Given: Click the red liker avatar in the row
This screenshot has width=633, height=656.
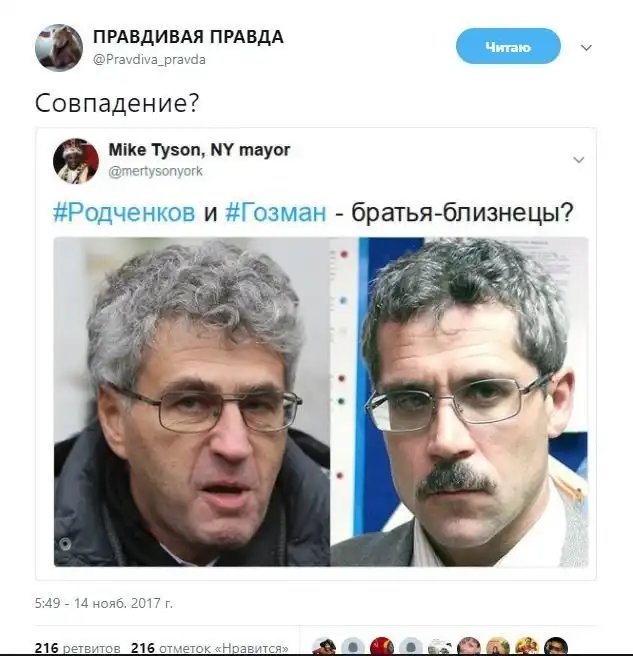Looking at the screenshot, I should point(382,647).
